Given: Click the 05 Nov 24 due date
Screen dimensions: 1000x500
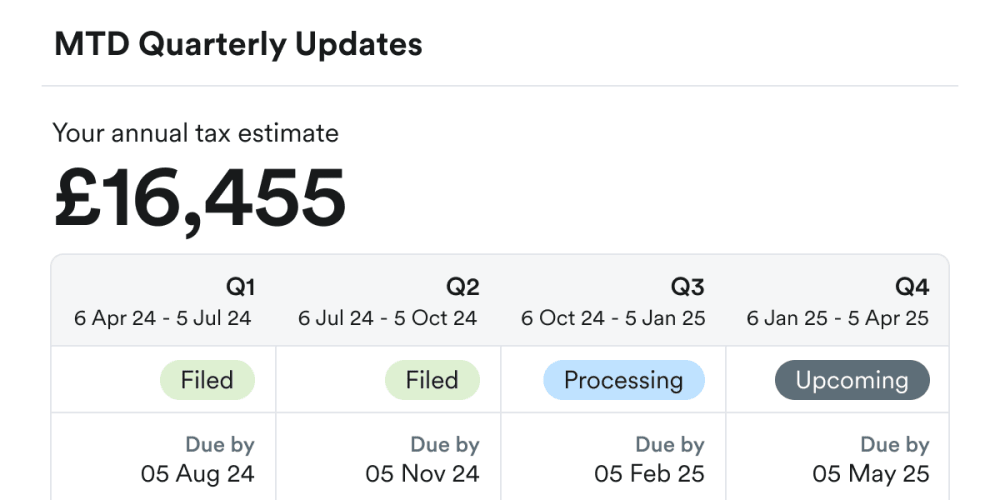Looking at the screenshot, I should pos(423,473).
